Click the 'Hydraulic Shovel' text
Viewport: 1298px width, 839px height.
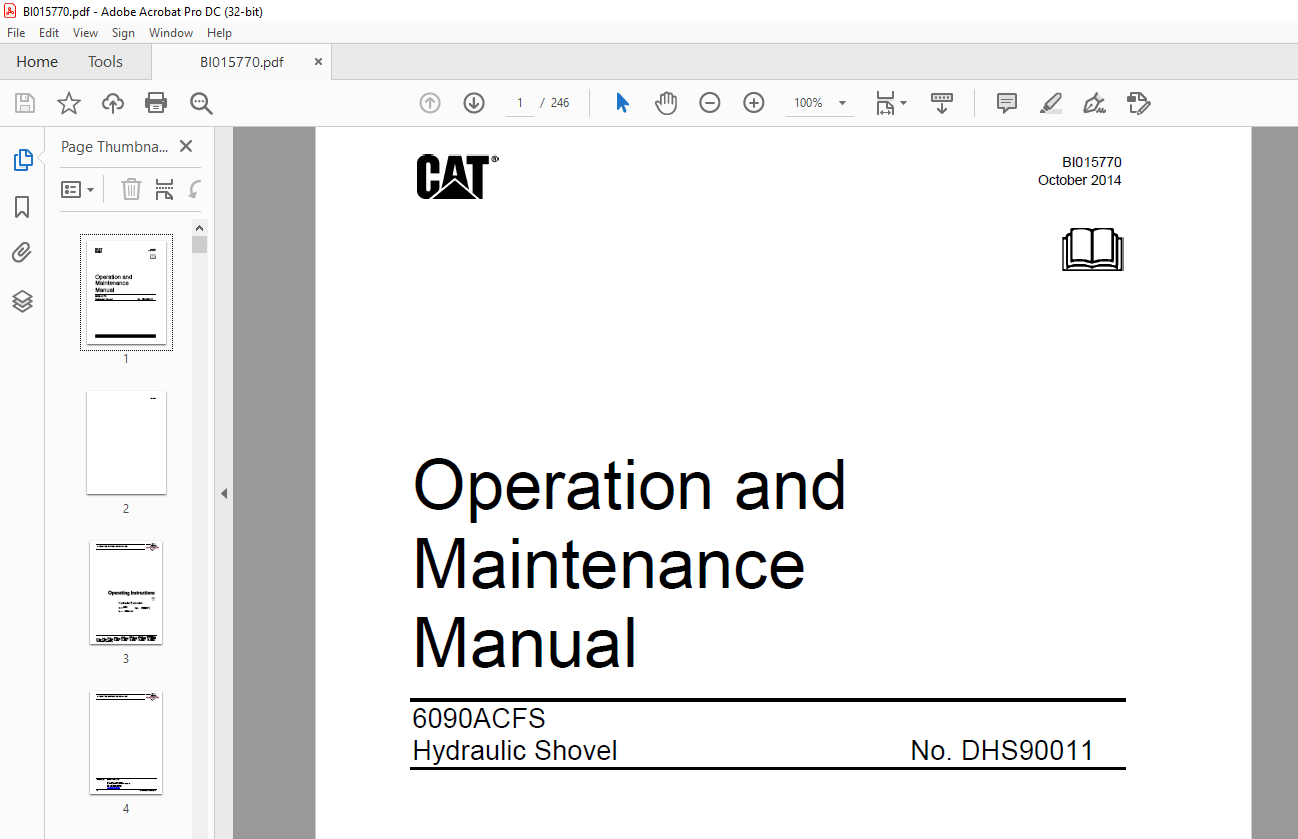click(515, 751)
